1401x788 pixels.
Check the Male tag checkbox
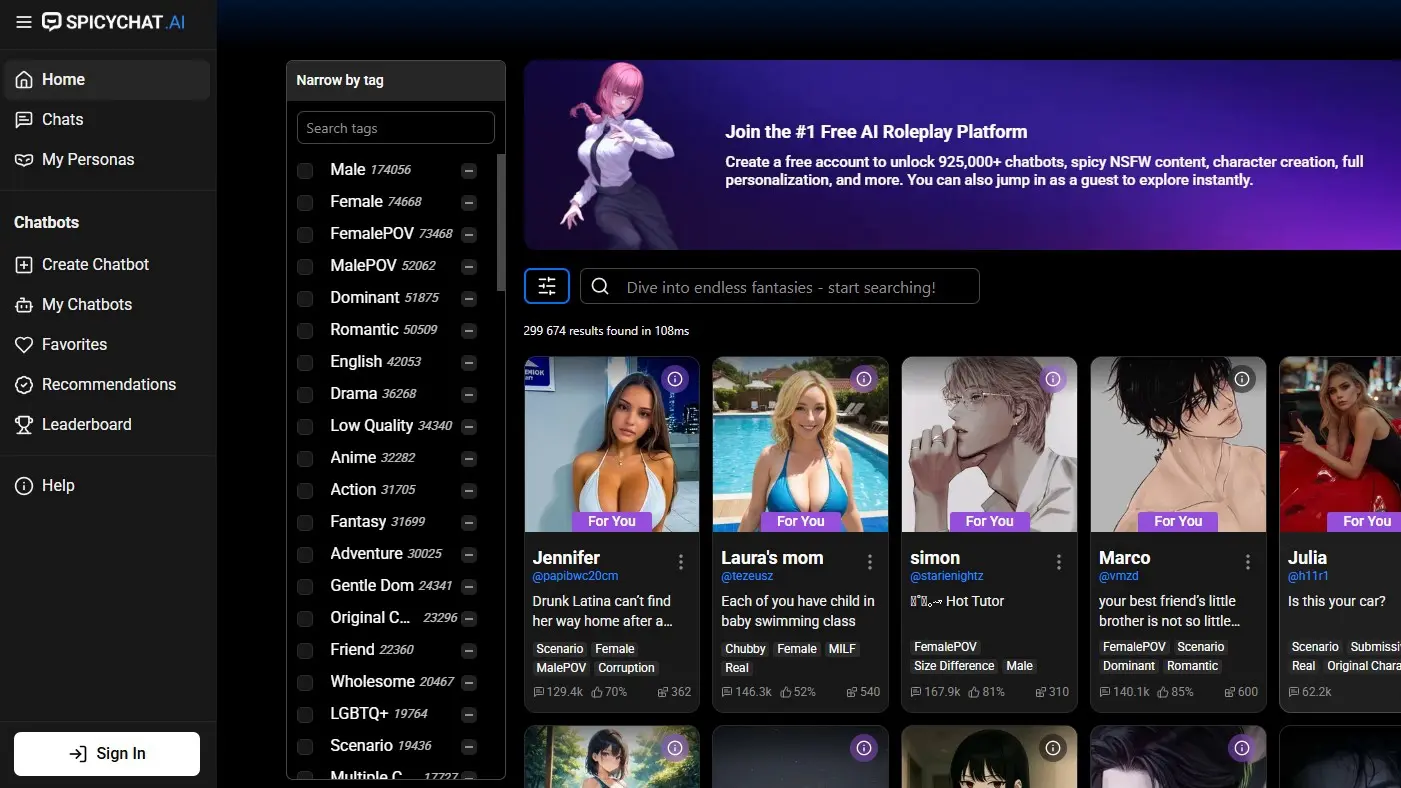tap(305, 171)
